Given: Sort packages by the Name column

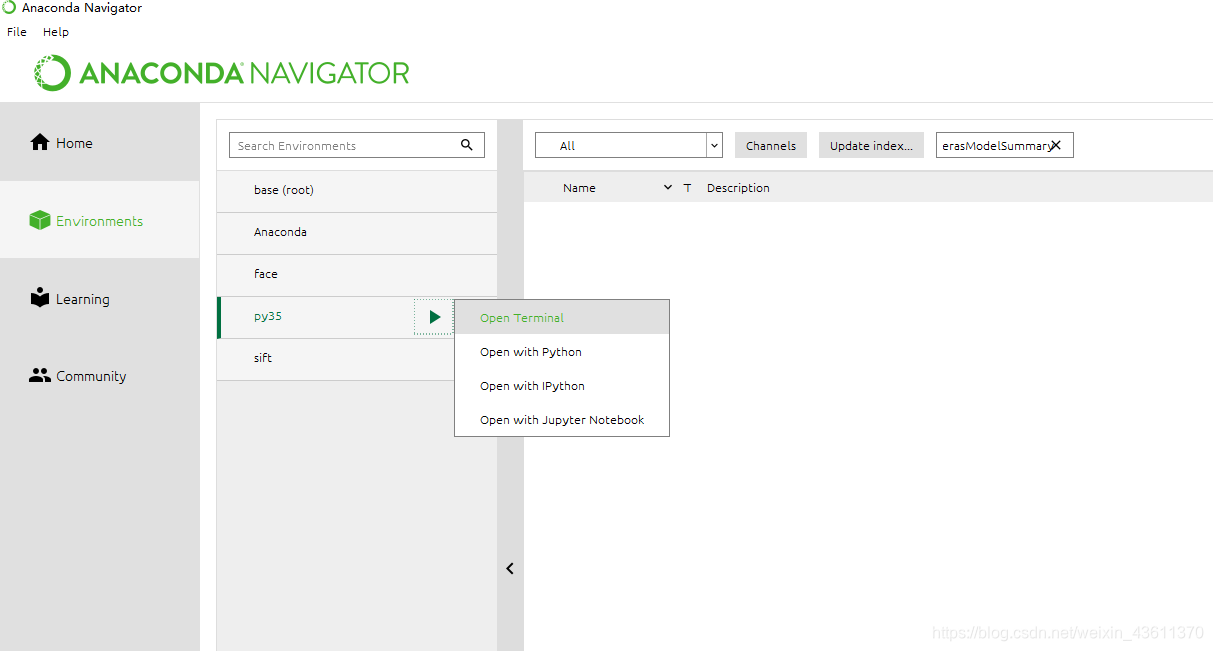Looking at the screenshot, I should coord(579,188).
